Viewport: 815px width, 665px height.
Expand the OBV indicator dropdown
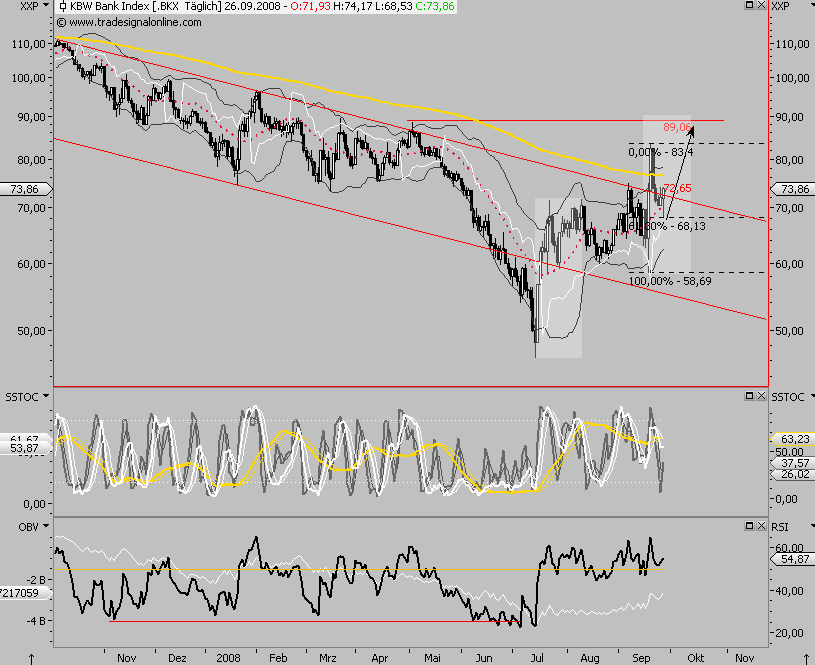(46, 526)
